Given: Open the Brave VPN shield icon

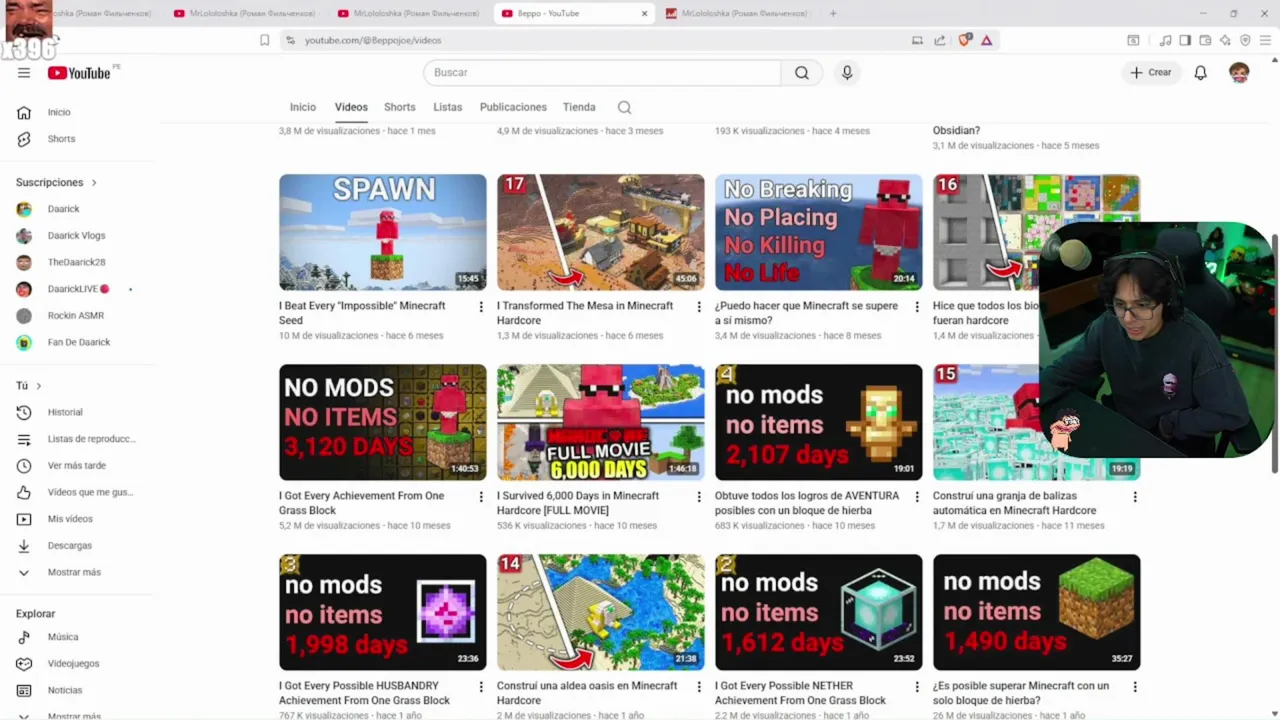Looking at the screenshot, I should [1245, 40].
